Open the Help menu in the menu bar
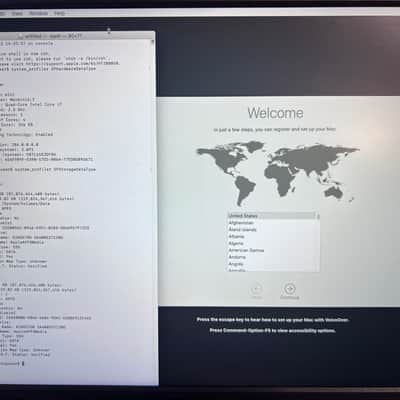The image size is (400, 400). click(59, 13)
